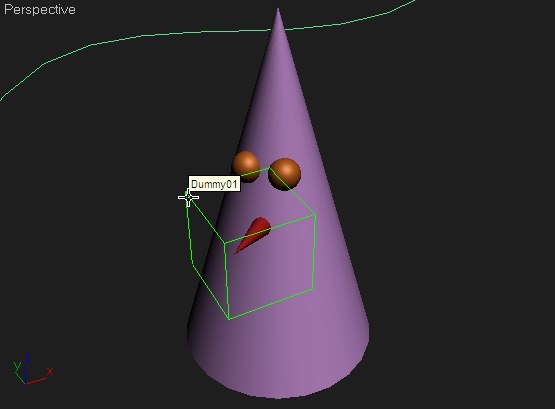Click the green Y axis label
The width and height of the screenshot is (555, 409).
16,366
